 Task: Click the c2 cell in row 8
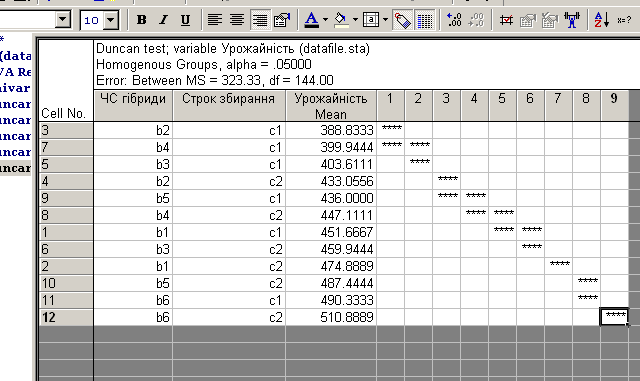229,215
